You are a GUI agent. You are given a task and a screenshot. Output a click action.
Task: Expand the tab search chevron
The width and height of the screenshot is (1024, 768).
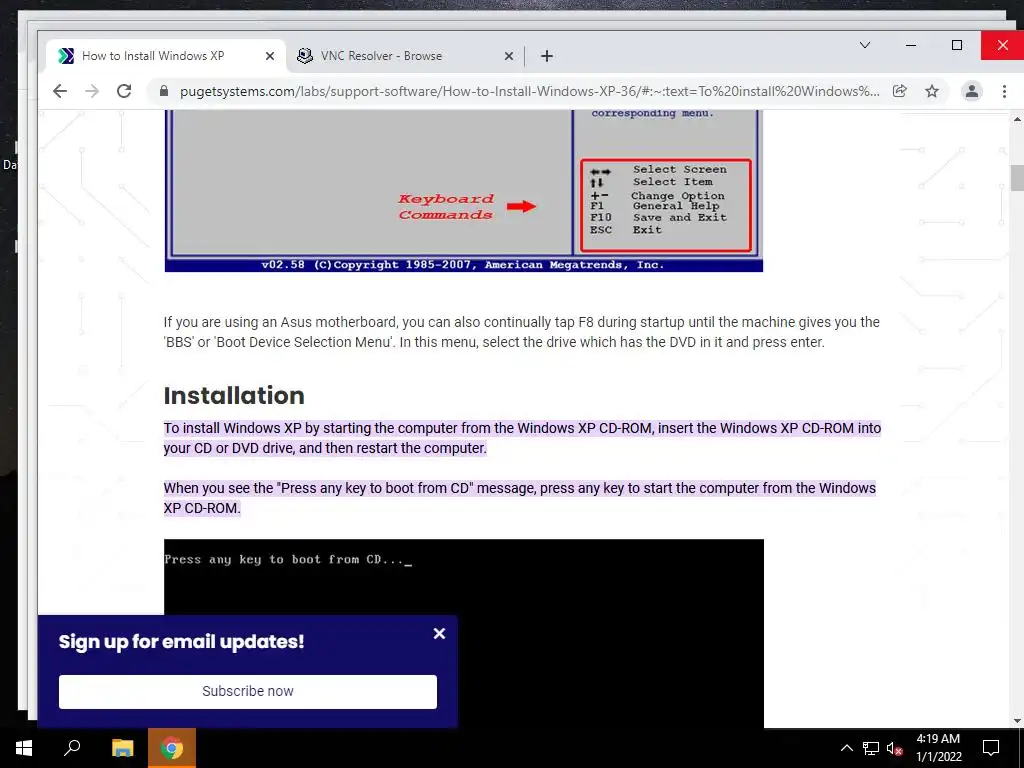click(x=865, y=45)
